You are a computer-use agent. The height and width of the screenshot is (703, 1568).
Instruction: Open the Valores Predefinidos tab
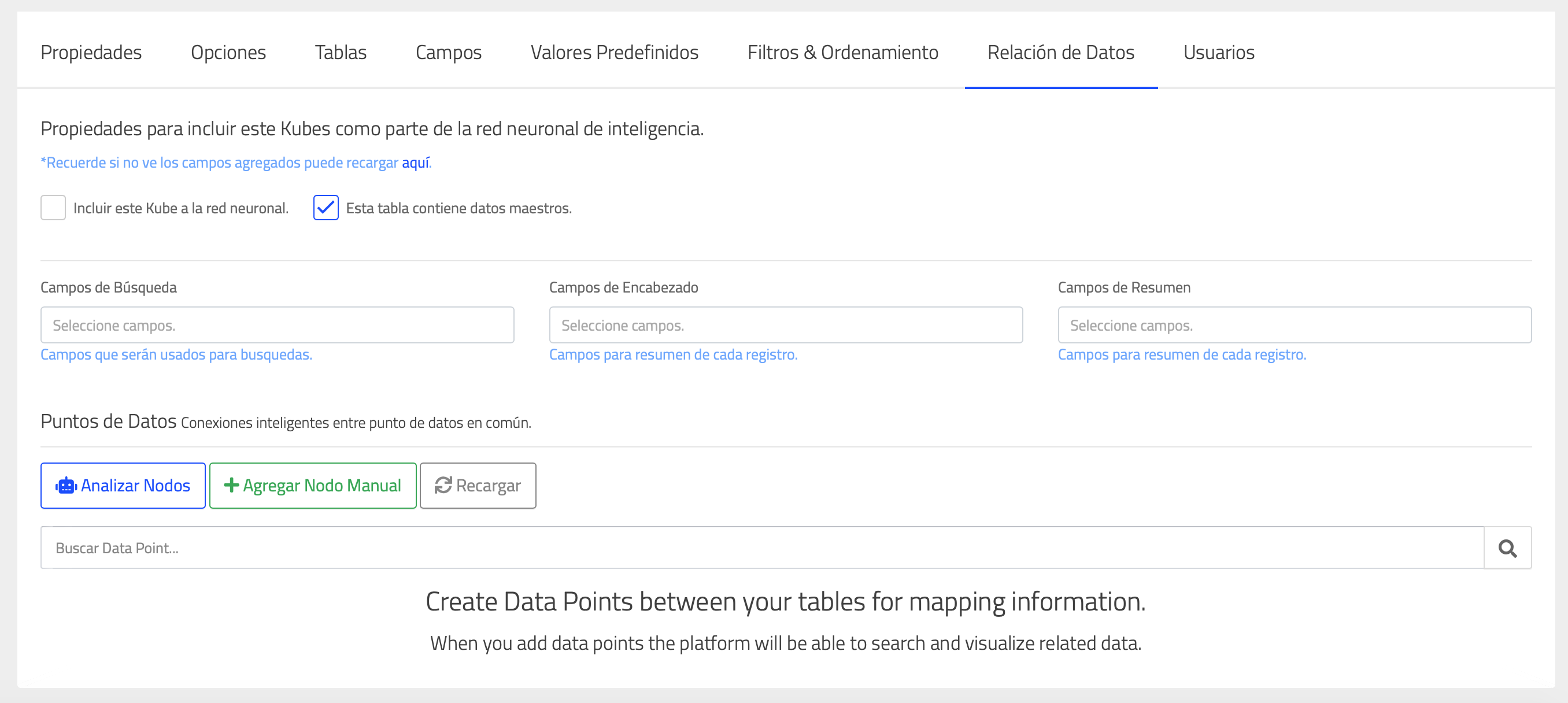click(614, 53)
